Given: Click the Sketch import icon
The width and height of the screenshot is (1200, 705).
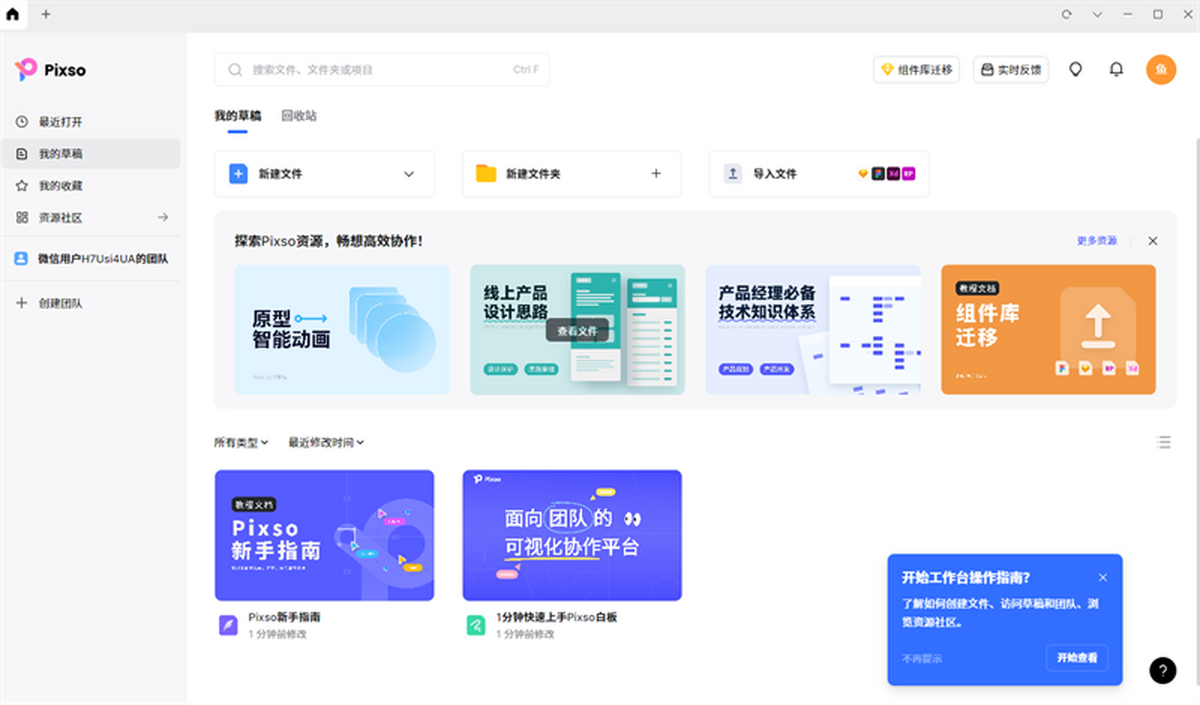Looking at the screenshot, I should tap(864, 174).
